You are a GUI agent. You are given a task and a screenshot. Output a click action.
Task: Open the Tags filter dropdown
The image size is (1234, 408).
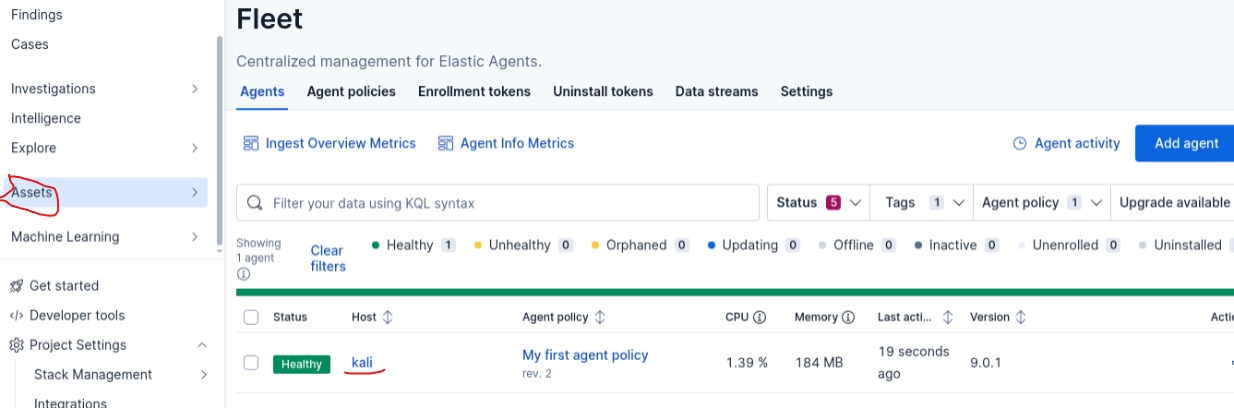click(924, 203)
